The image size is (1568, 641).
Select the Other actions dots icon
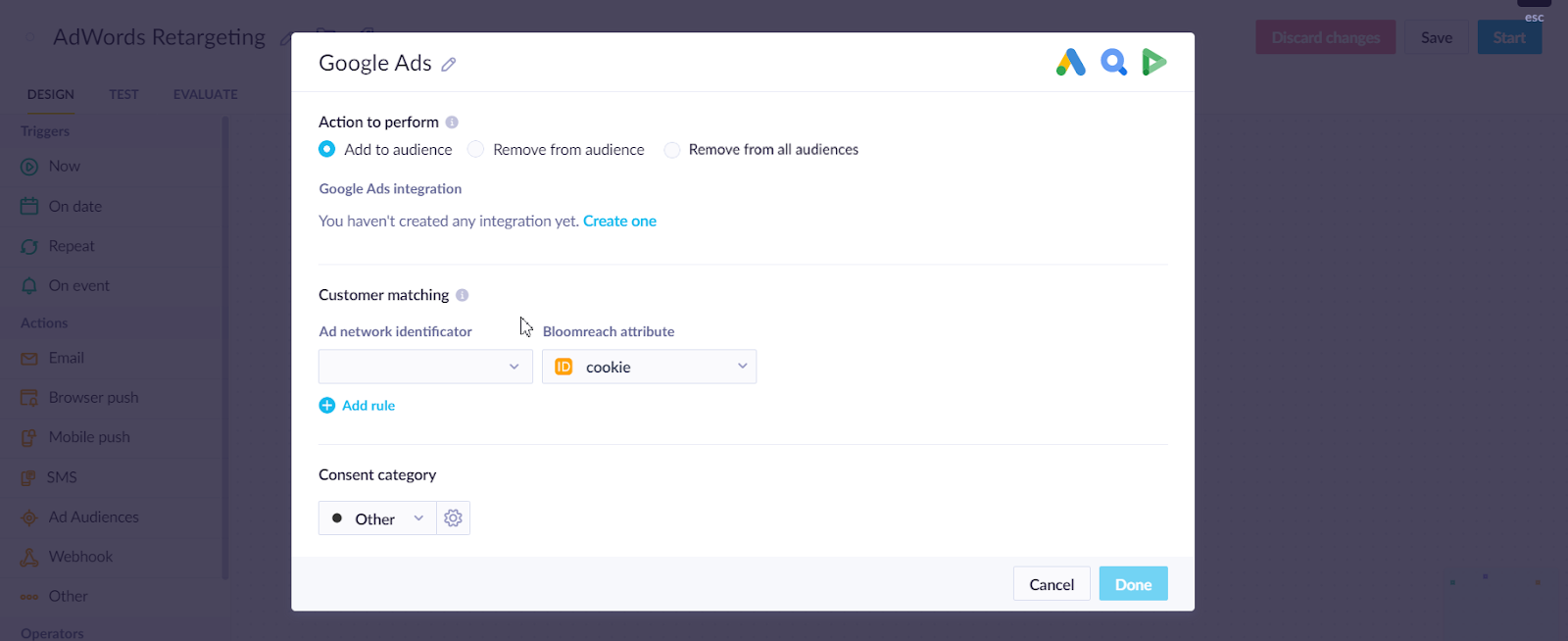(x=29, y=597)
